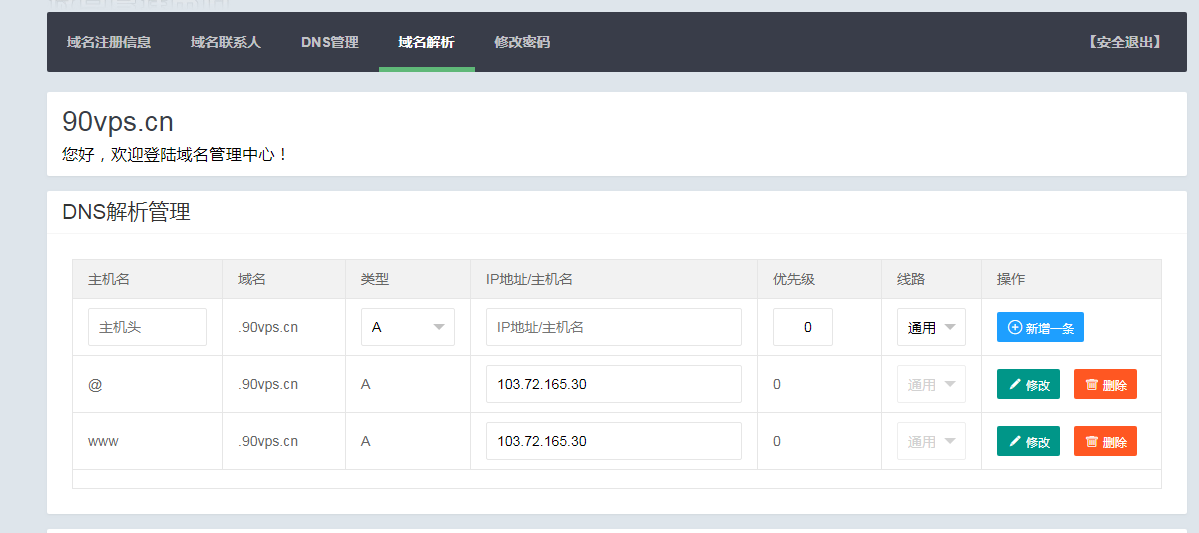Switch to the 域名注册信息 tab
1199x533 pixels.
coord(109,42)
